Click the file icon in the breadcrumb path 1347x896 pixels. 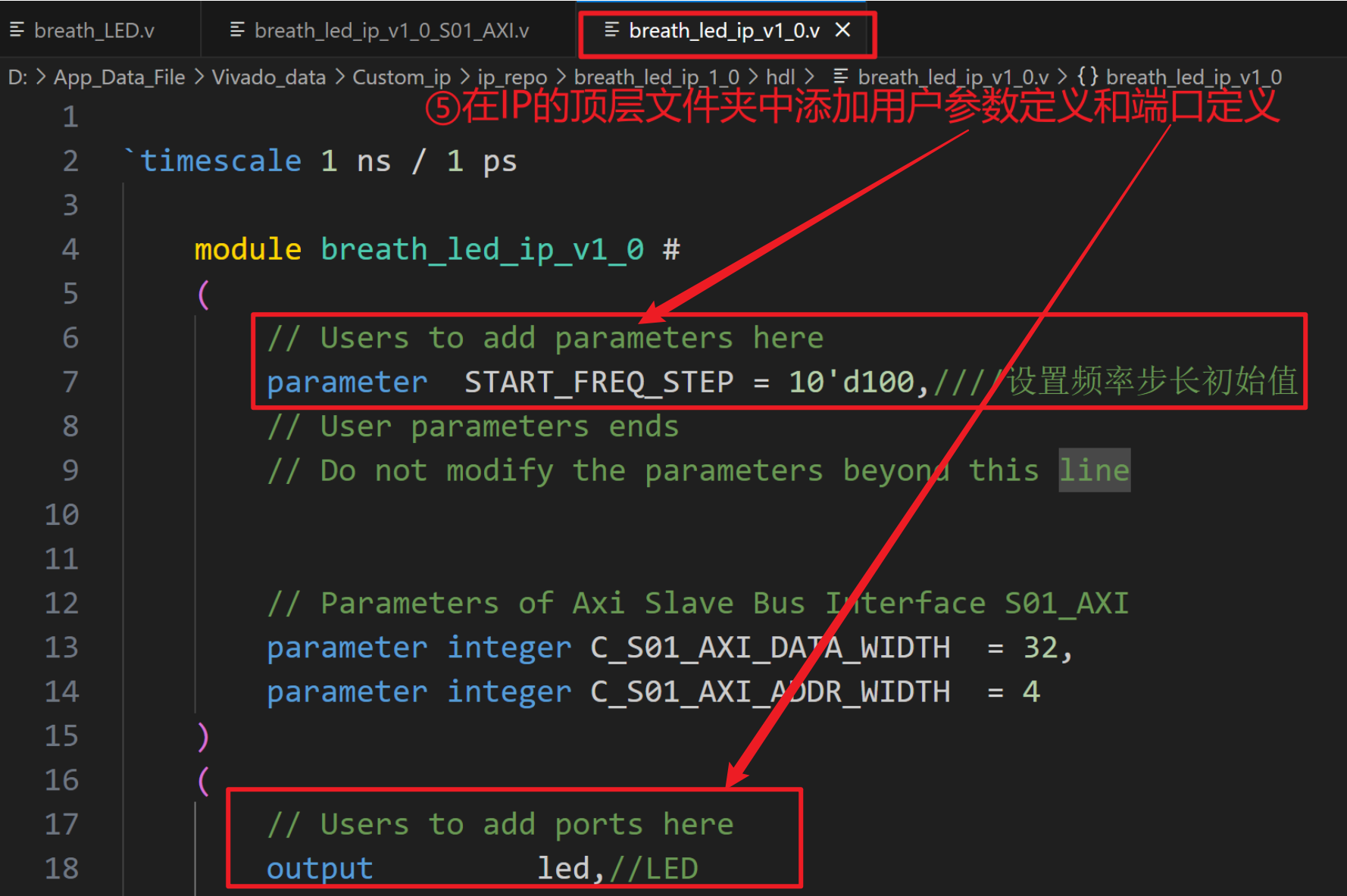coord(840,76)
